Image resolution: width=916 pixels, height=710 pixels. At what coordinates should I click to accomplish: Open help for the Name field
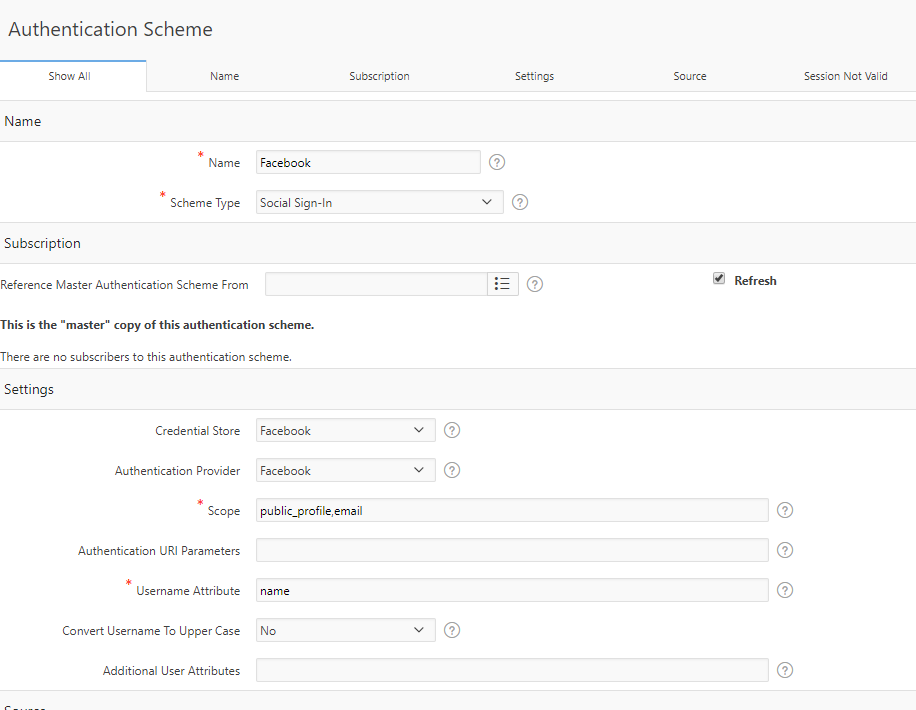[x=497, y=162]
